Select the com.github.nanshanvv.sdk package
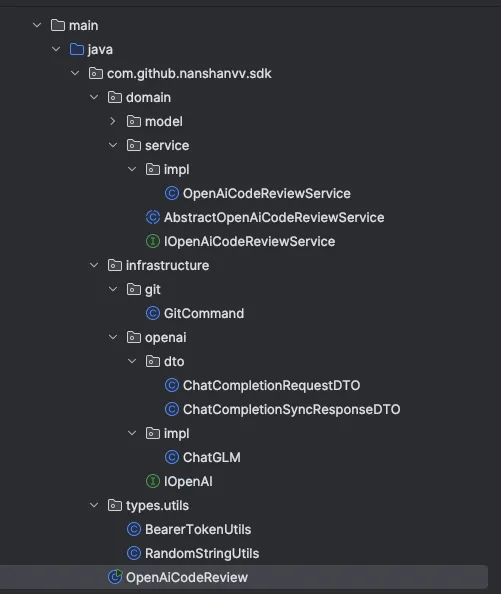This screenshot has height=594, width=501. point(189,73)
